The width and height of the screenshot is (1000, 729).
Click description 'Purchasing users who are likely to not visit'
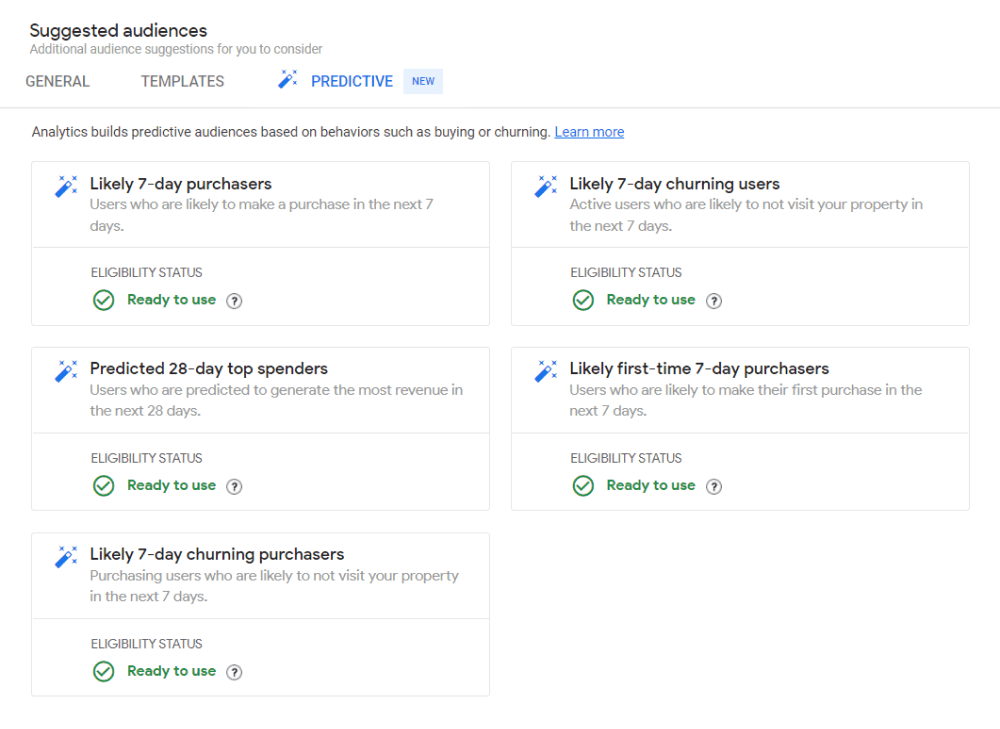[x=274, y=585]
